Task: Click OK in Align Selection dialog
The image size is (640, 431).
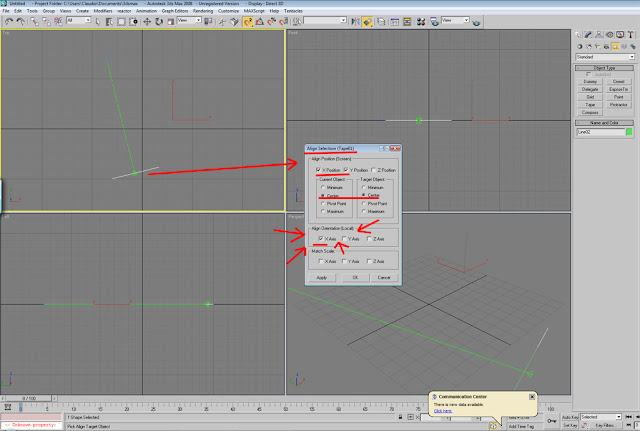Action: point(355,278)
